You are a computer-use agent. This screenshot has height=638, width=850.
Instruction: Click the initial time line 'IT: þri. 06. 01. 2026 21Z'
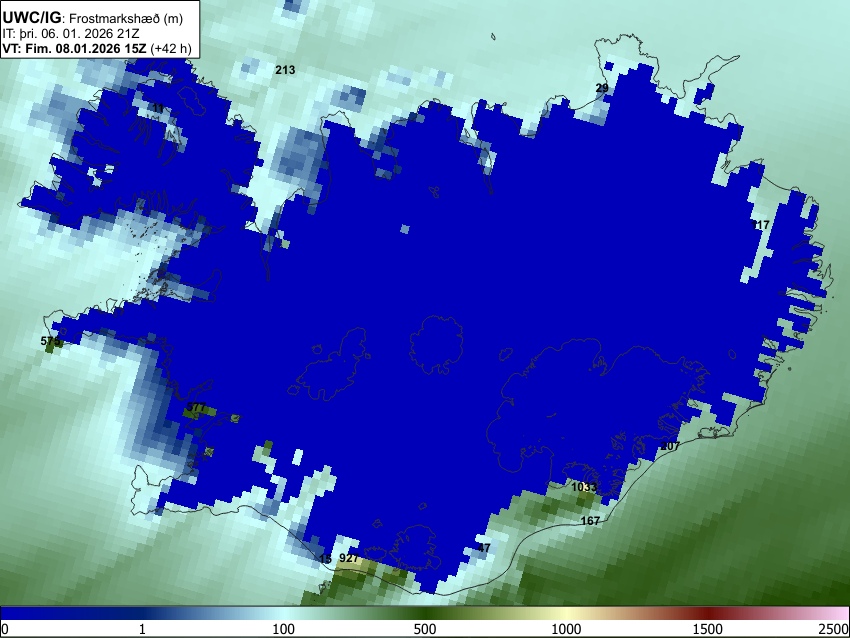pyautogui.click(x=70, y=34)
